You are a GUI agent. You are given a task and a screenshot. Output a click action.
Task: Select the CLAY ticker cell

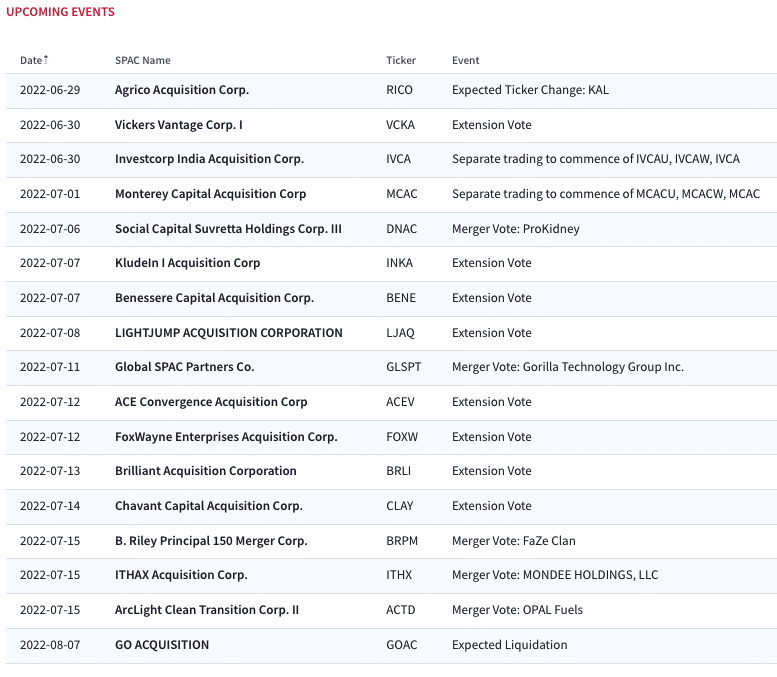coord(399,506)
